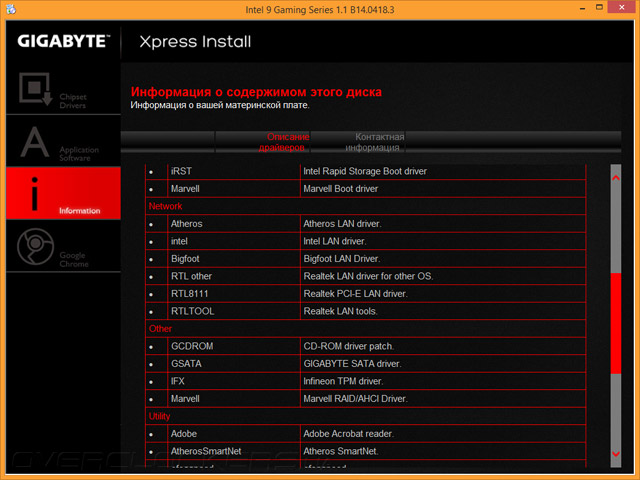This screenshot has width=640, height=480.
Task: Select the Adobe entry
Action: tap(184, 434)
